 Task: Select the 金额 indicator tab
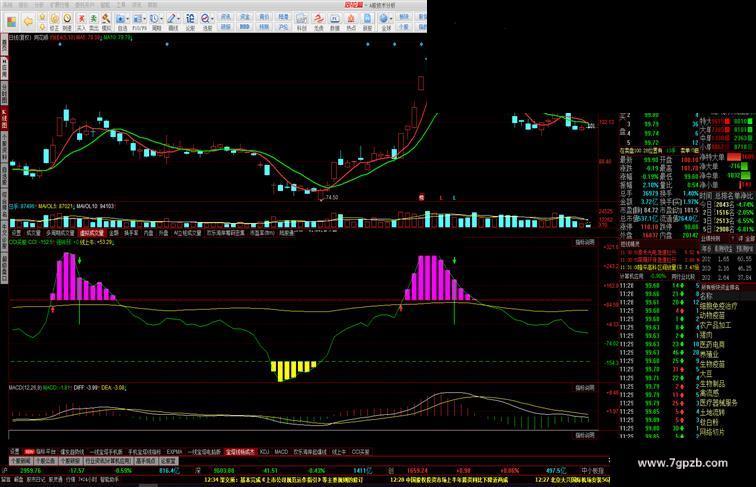(114, 233)
